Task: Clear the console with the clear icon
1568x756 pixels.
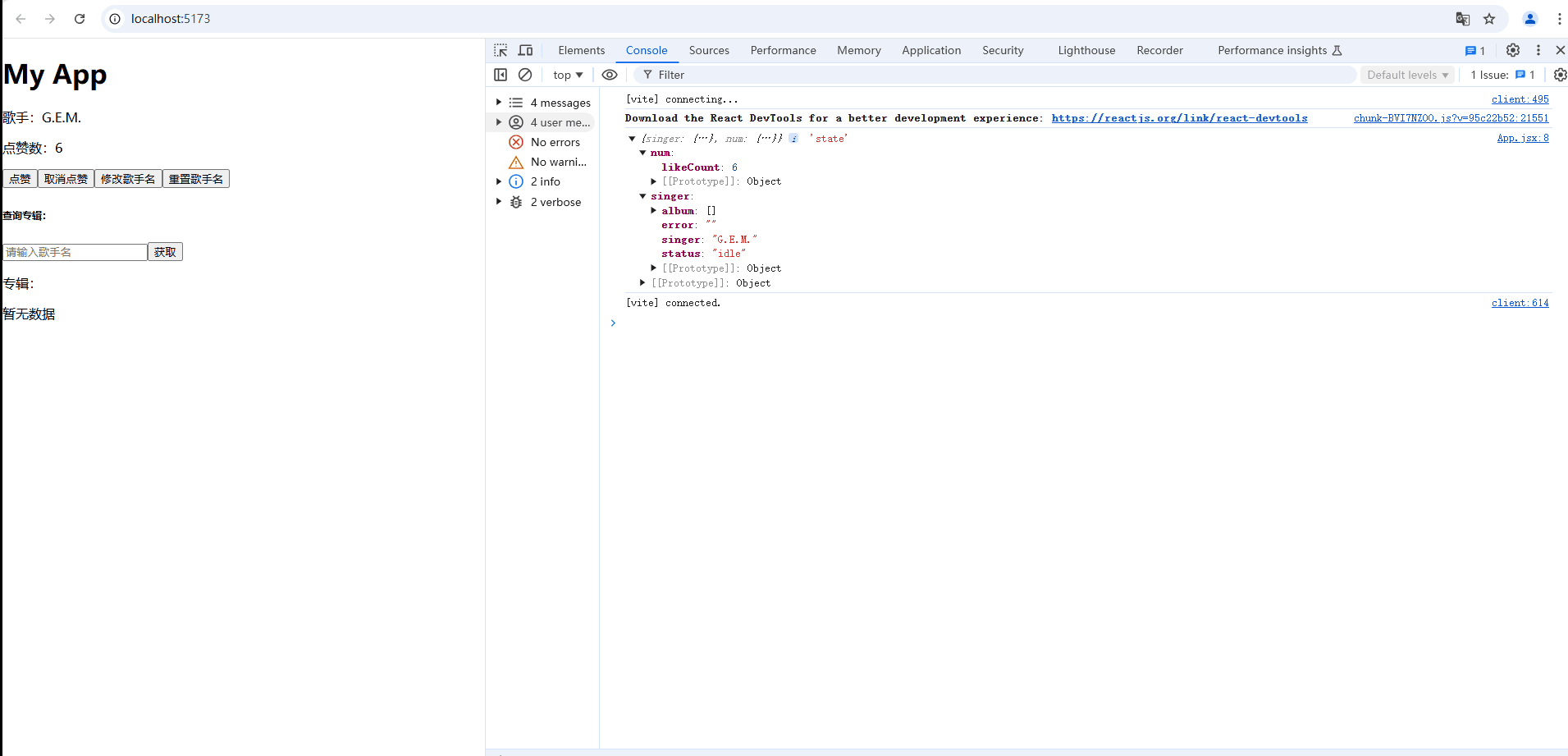Action: (x=525, y=75)
